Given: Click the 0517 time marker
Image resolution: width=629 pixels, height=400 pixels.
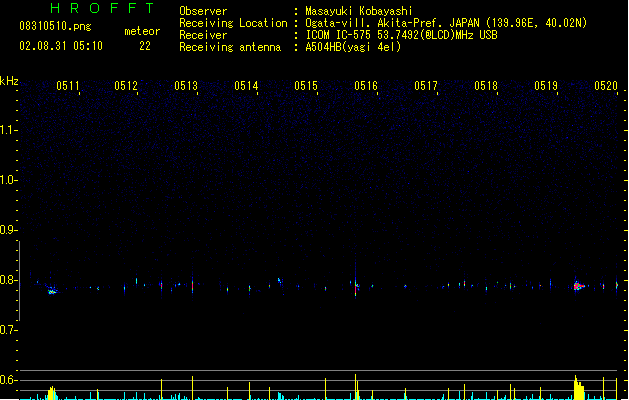Looking at the screenshot, I should pos(426,86).
